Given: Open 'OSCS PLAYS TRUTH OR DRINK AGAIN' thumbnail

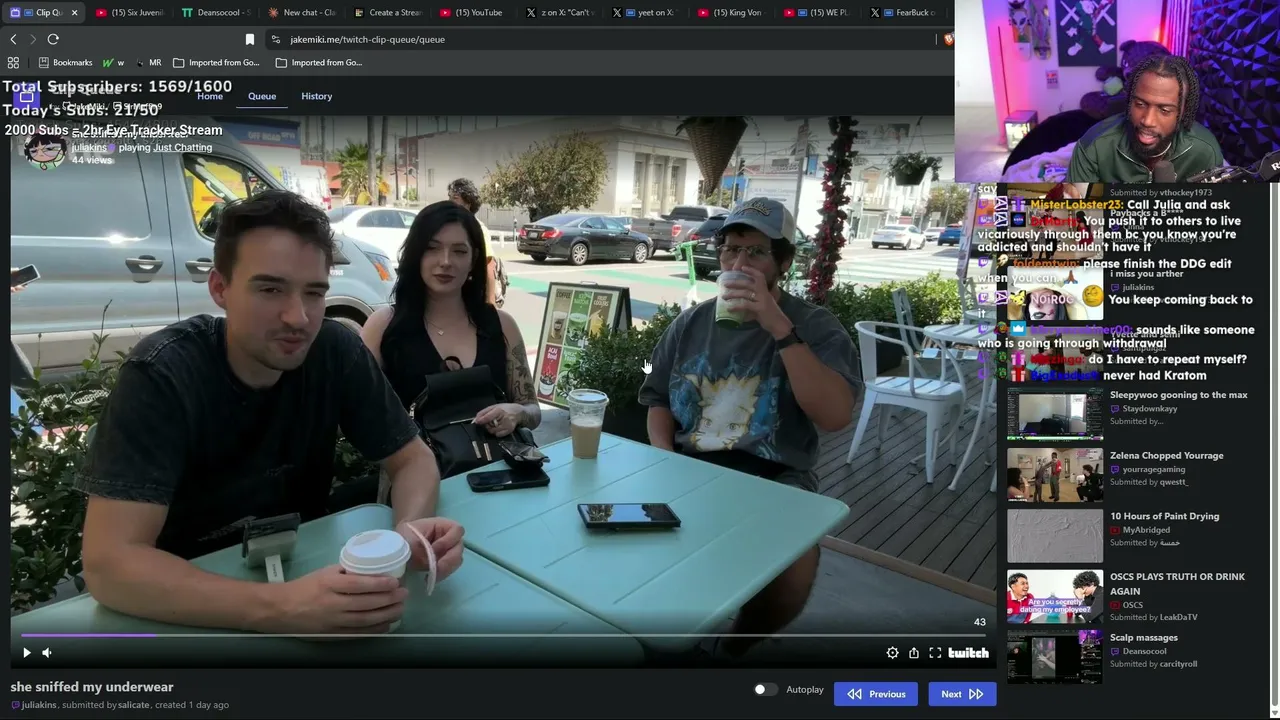Looking at the screenshot, I should 1055,597.
